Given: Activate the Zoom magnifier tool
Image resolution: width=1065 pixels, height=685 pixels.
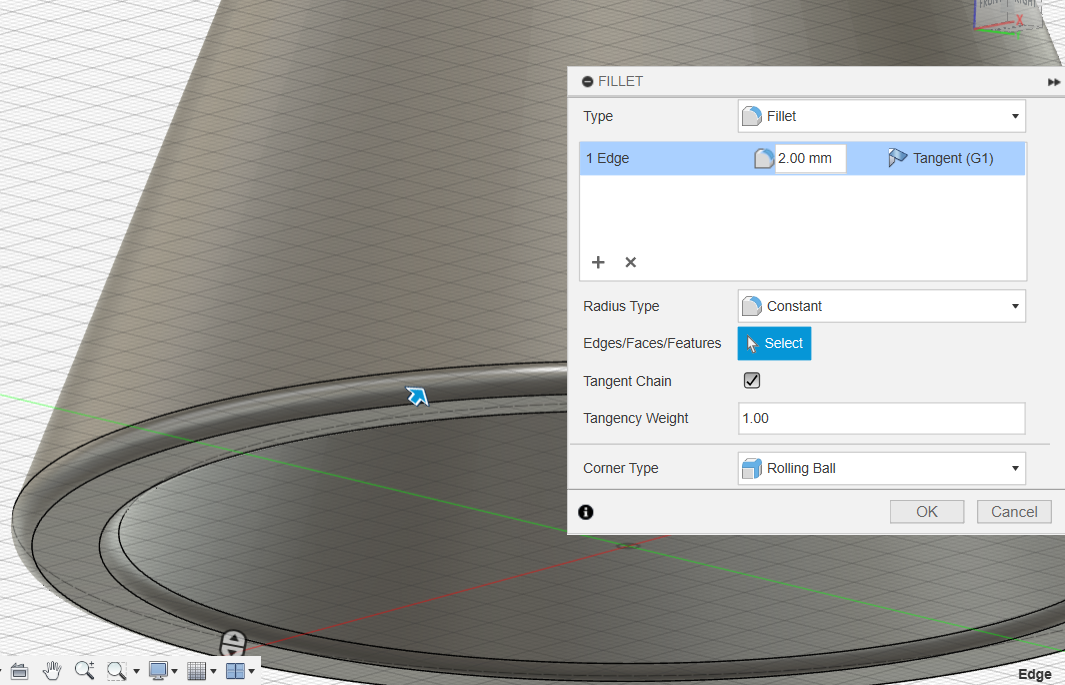Looking at the screenshot, I should 84,671.
